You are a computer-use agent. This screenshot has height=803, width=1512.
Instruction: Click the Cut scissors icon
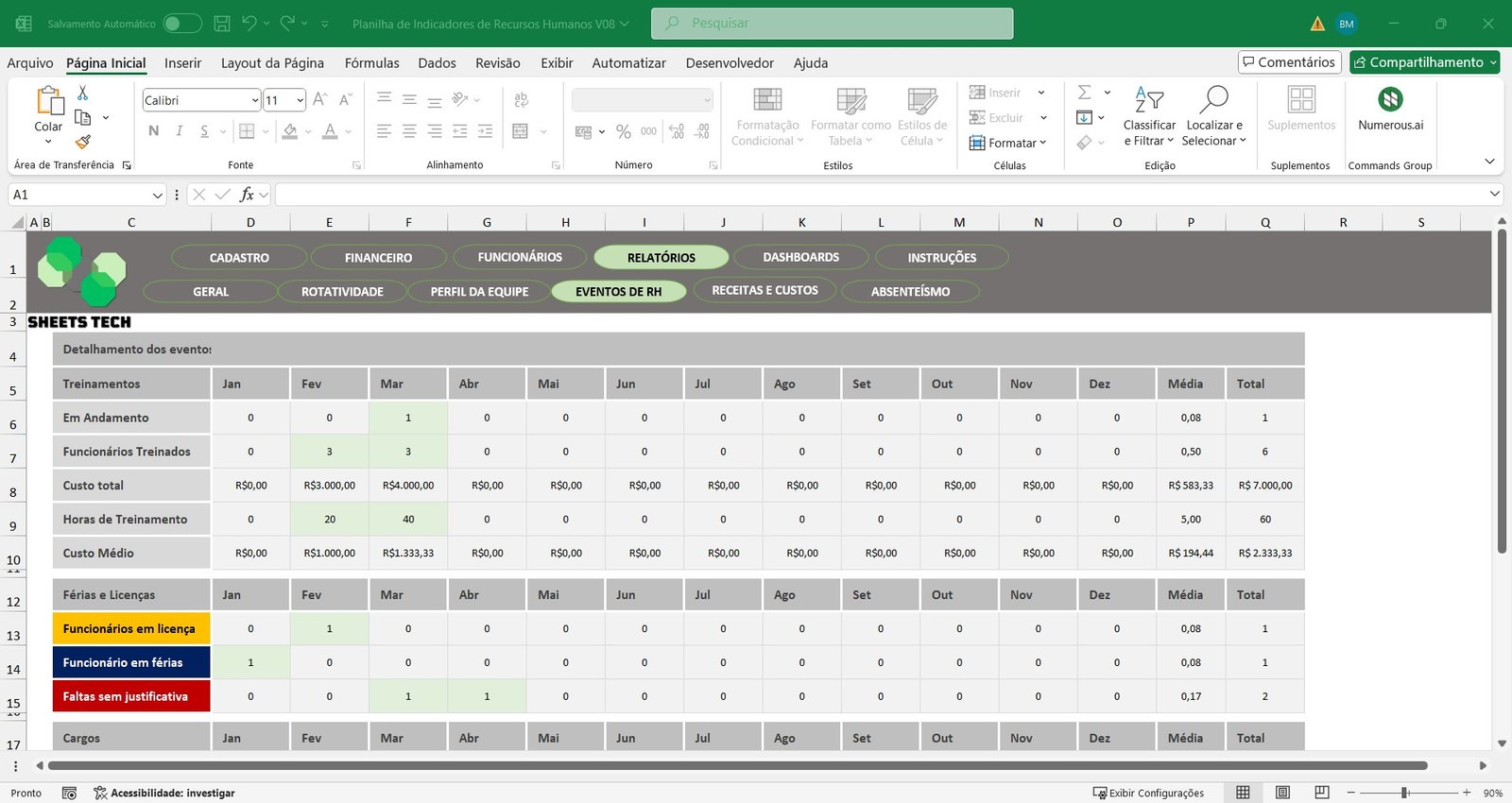pyautogui.click(x=82, y=93)
